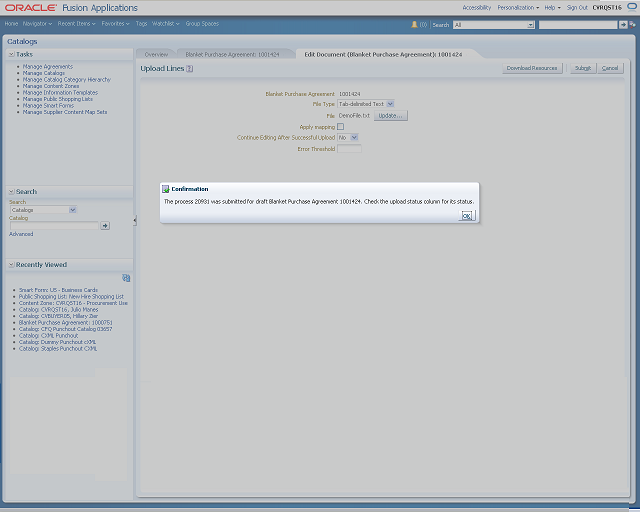Toggle the Apply mapping checkbox
The height and width of the screenshot is (512, 640).
point(340,127)
